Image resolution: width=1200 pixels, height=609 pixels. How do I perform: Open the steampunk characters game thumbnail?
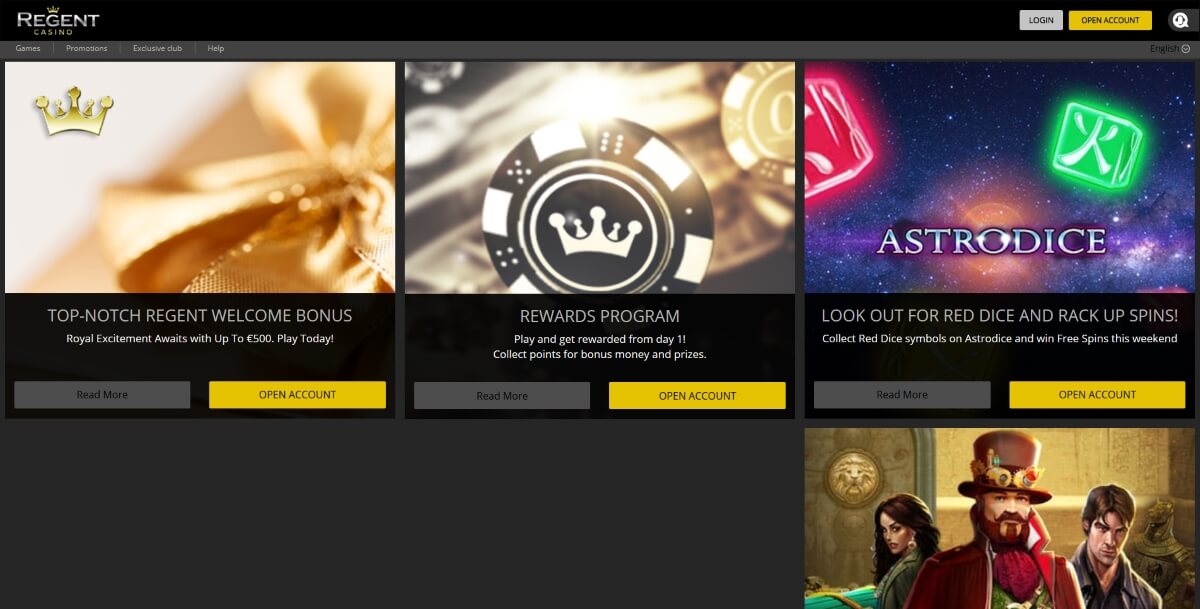coord(1000,519)
